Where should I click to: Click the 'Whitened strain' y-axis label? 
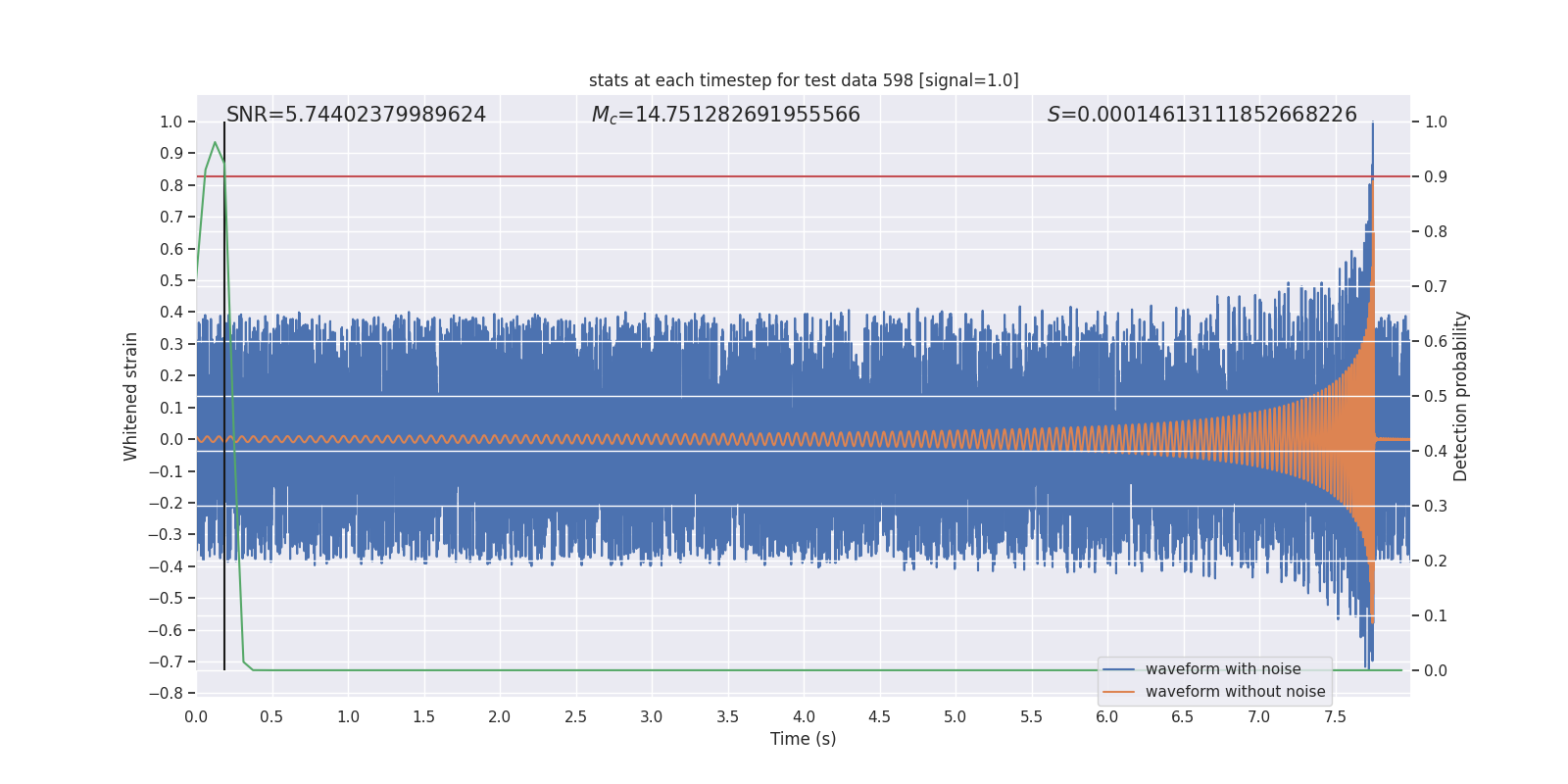point(131,396)
